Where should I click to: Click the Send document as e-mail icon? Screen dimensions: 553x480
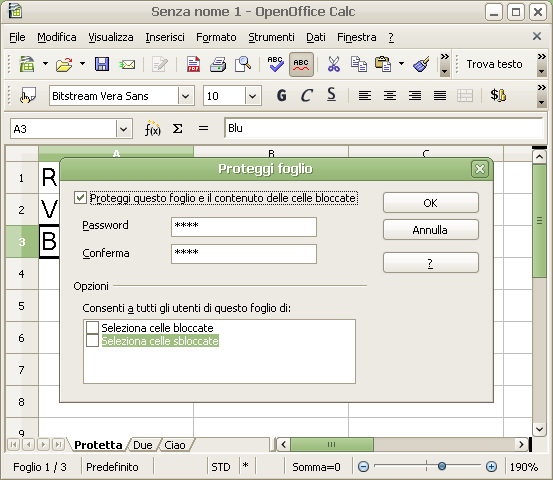click(x=127, y=64)
